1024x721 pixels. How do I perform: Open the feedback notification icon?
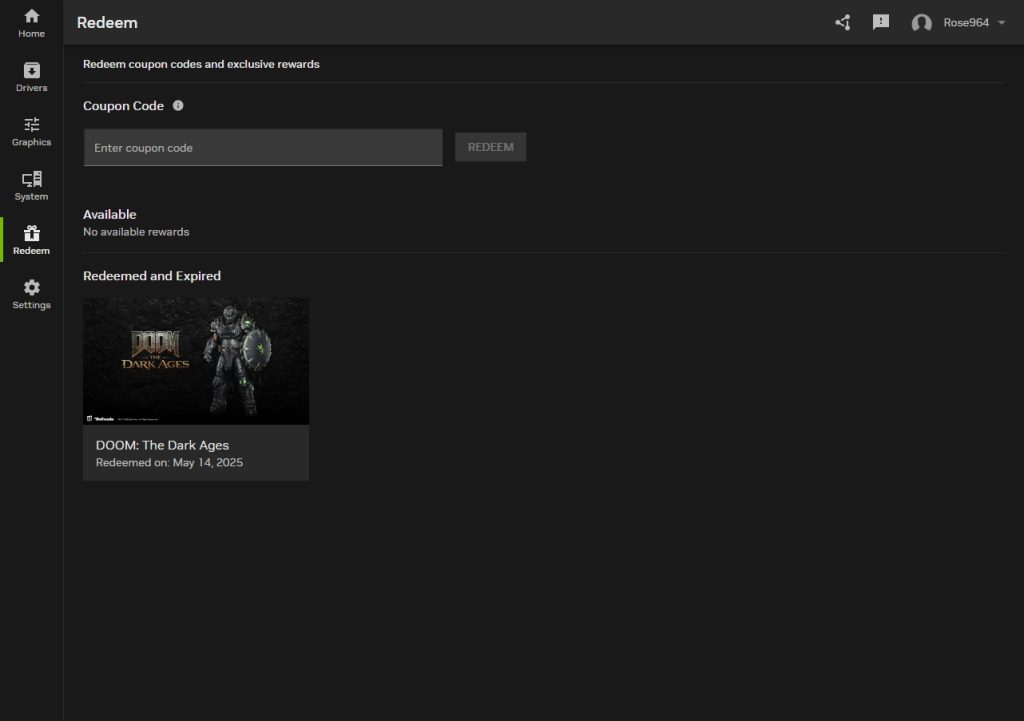tap(880, 23)
